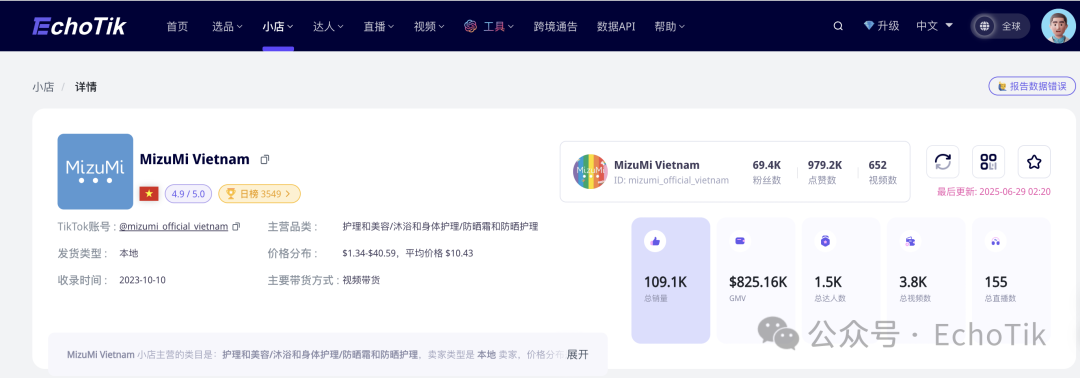The height and width of the screenshot is (378, 1080).
Task: Click the 工具 swirl icon
Action: (470, 27)
